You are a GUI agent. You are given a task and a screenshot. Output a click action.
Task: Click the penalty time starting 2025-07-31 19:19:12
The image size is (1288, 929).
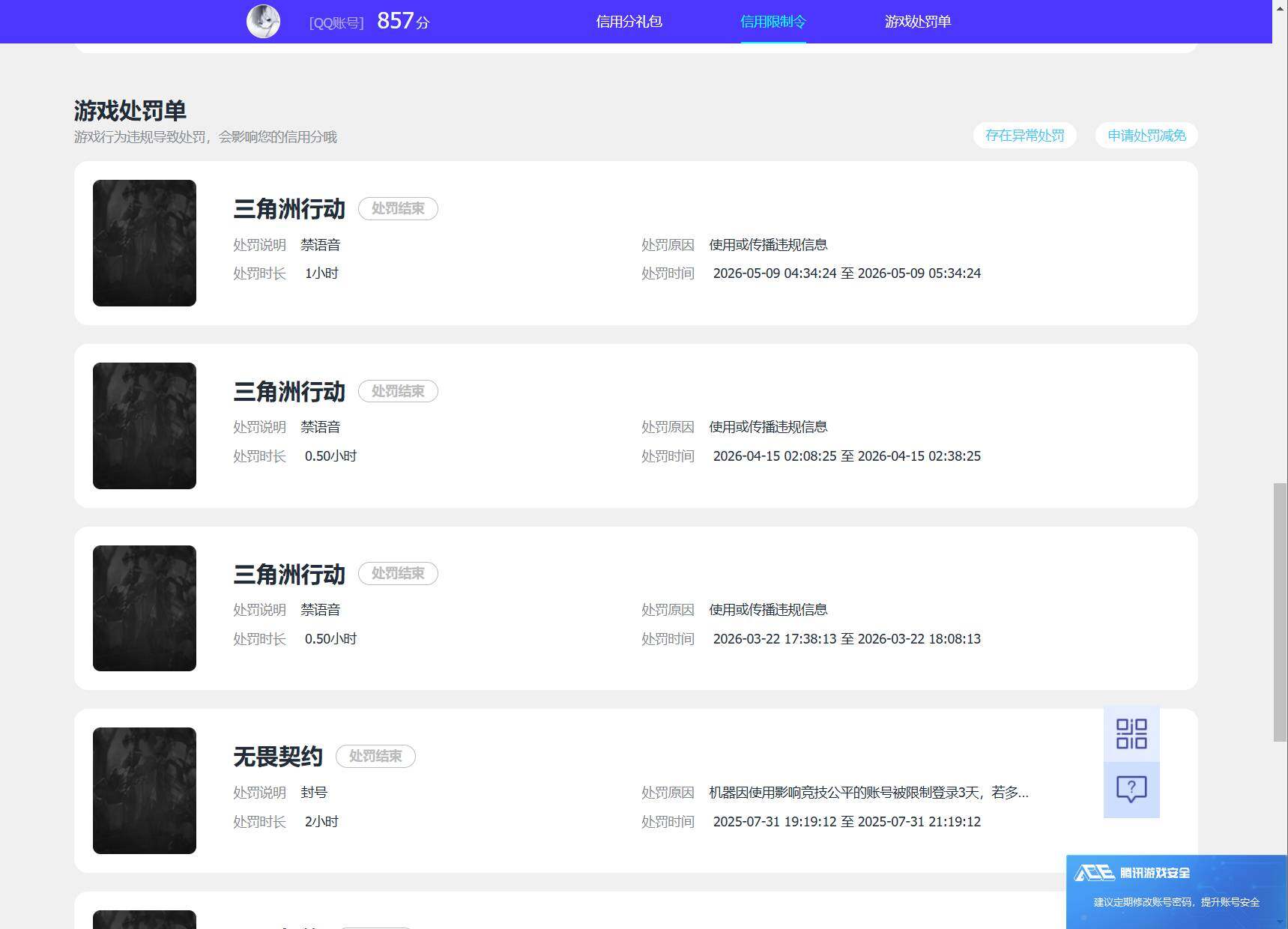tap(847, 822)
